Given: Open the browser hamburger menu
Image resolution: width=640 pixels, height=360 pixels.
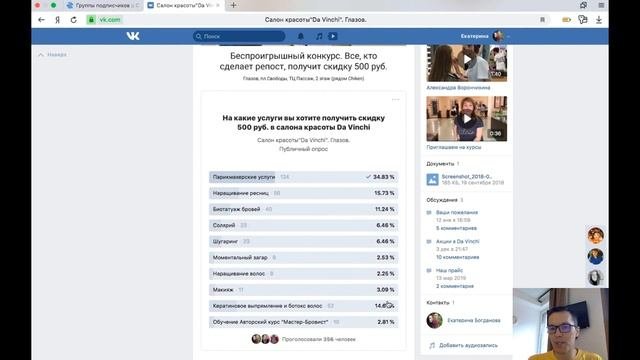Looking at the screenshot, I should pos(601,5).
